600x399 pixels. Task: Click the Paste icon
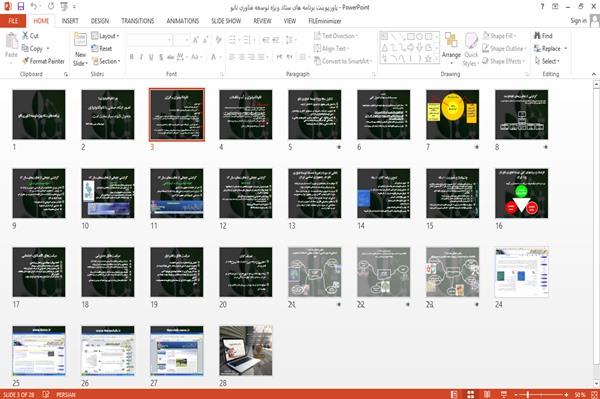tap(11, 40)
